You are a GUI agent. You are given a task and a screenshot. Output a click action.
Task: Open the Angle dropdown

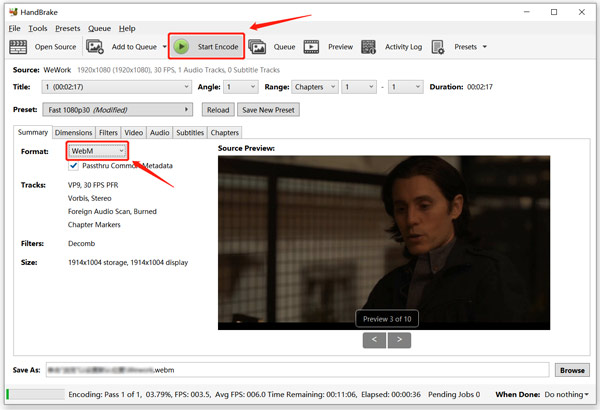pos(241,87)
